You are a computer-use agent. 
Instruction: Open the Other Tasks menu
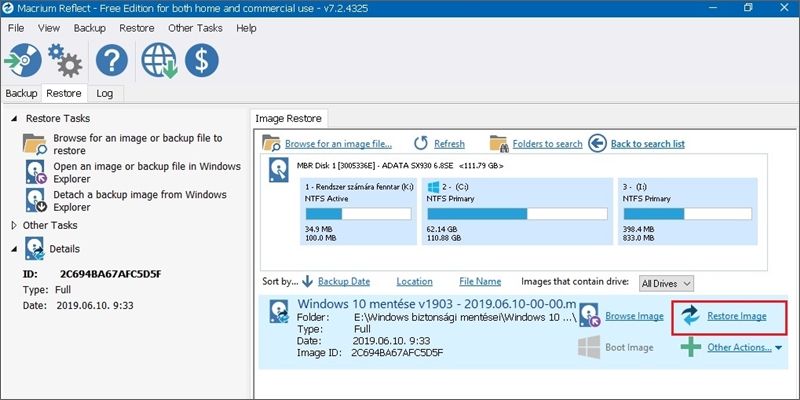tap(194, 28)
